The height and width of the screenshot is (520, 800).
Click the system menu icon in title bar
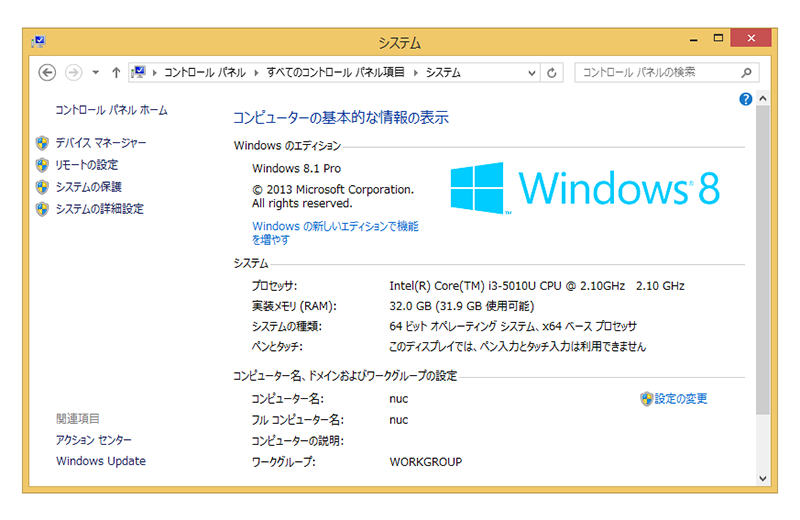pyautogui.click(x=39, y=41)
